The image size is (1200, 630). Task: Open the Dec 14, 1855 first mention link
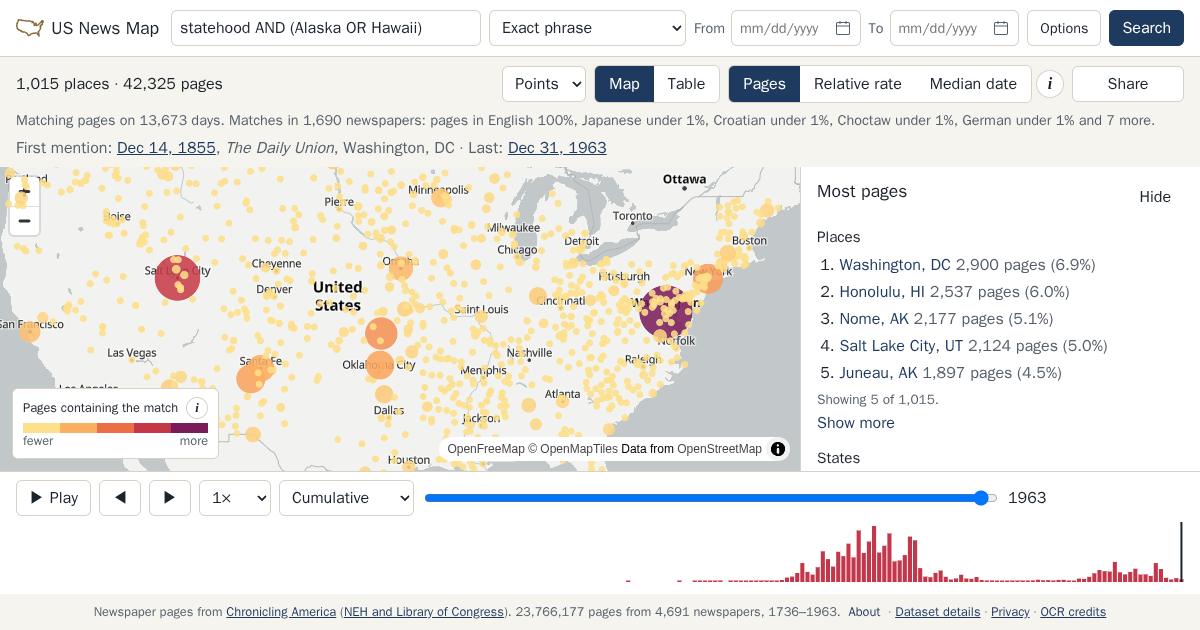pos(166,148)
